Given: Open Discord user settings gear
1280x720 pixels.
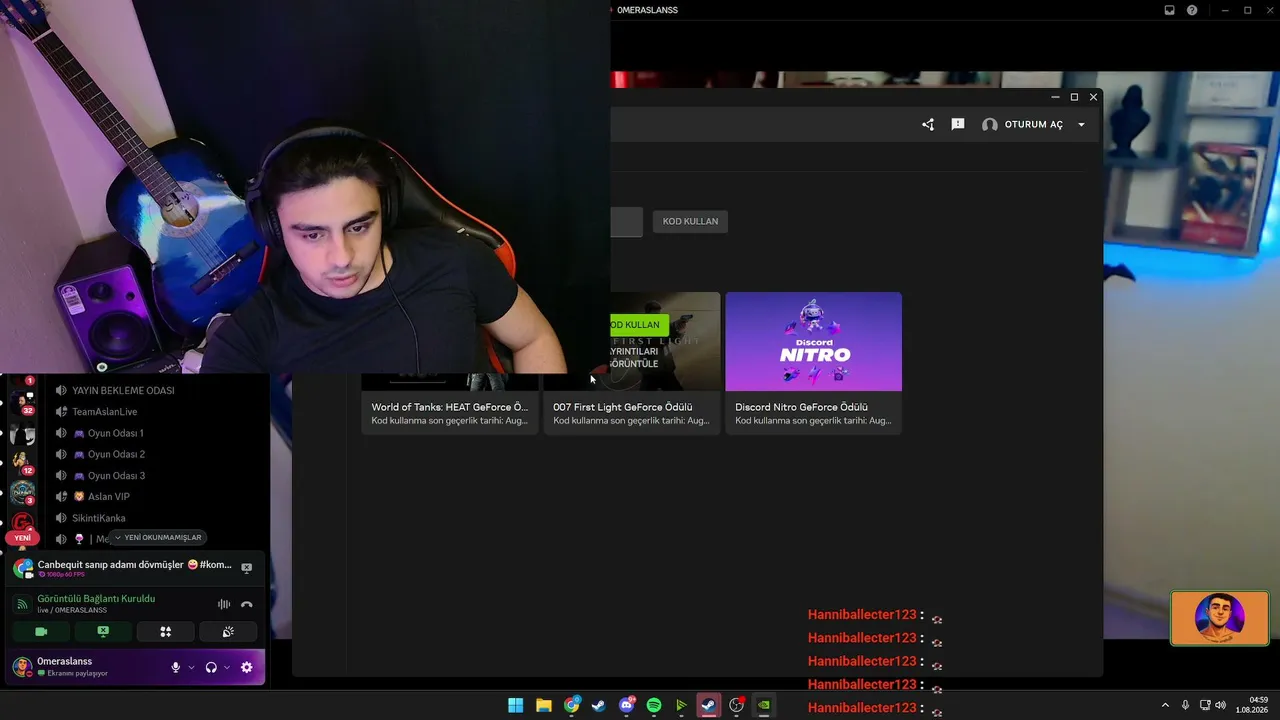Looking at the screenshot, I should (x=247, y=668).
